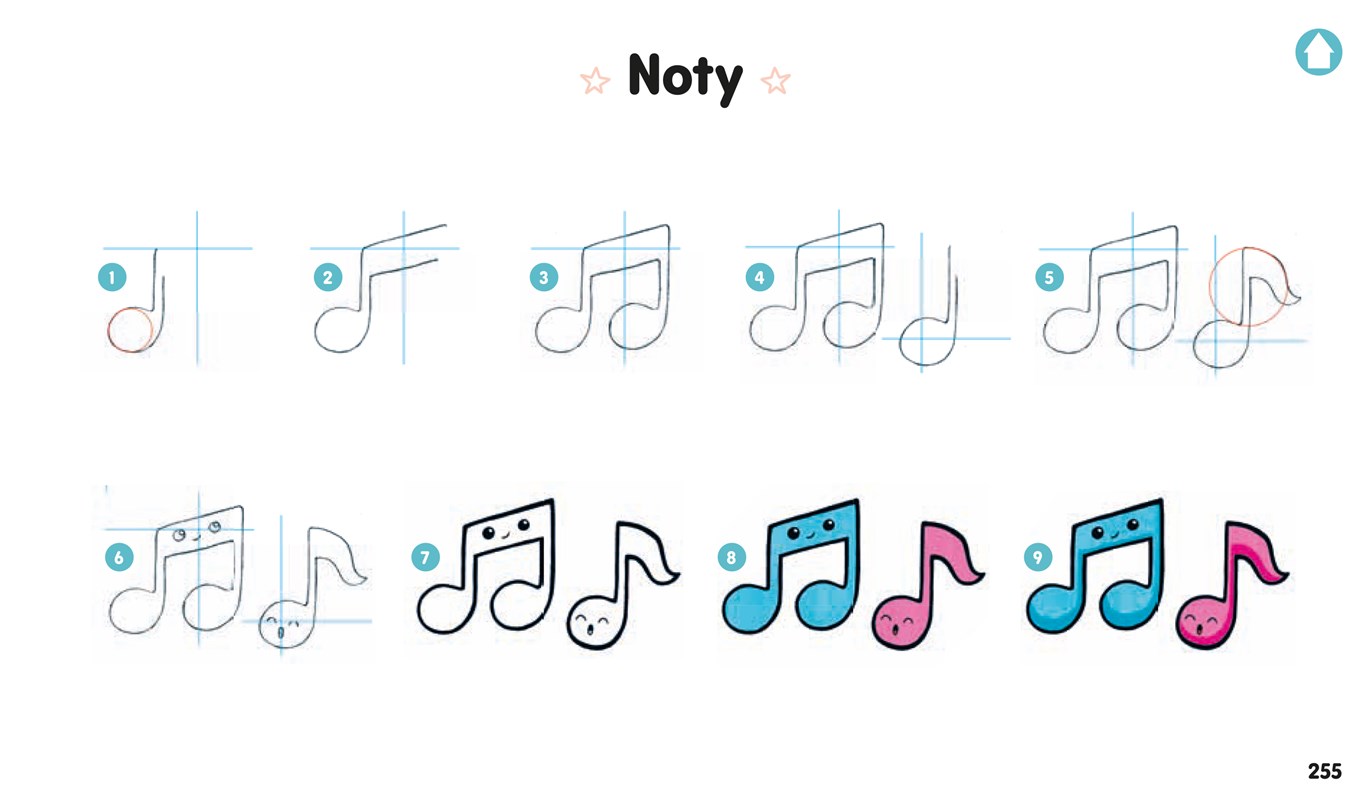Click the step 5 number badge
Screen dimensions: 1371x800
point(1049,277)
